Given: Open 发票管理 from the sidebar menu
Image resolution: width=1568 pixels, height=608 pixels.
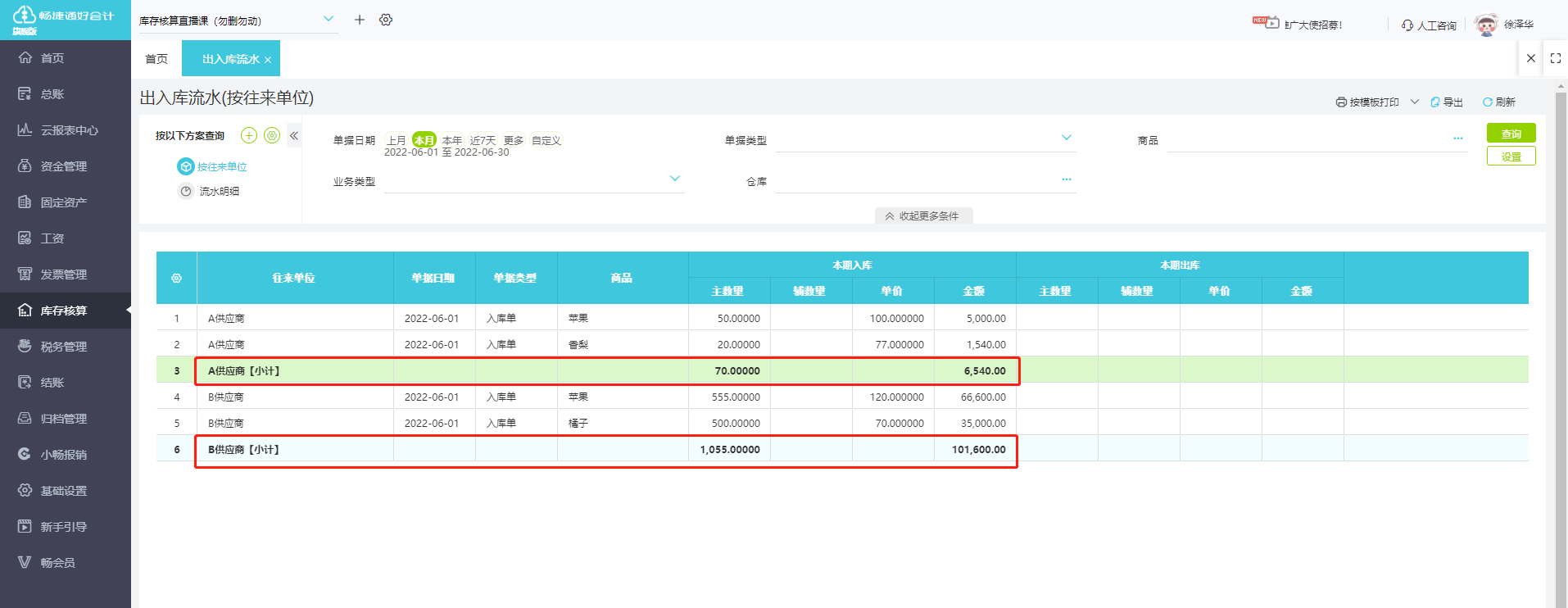Looking at the screenshot, I should [64, 275].
